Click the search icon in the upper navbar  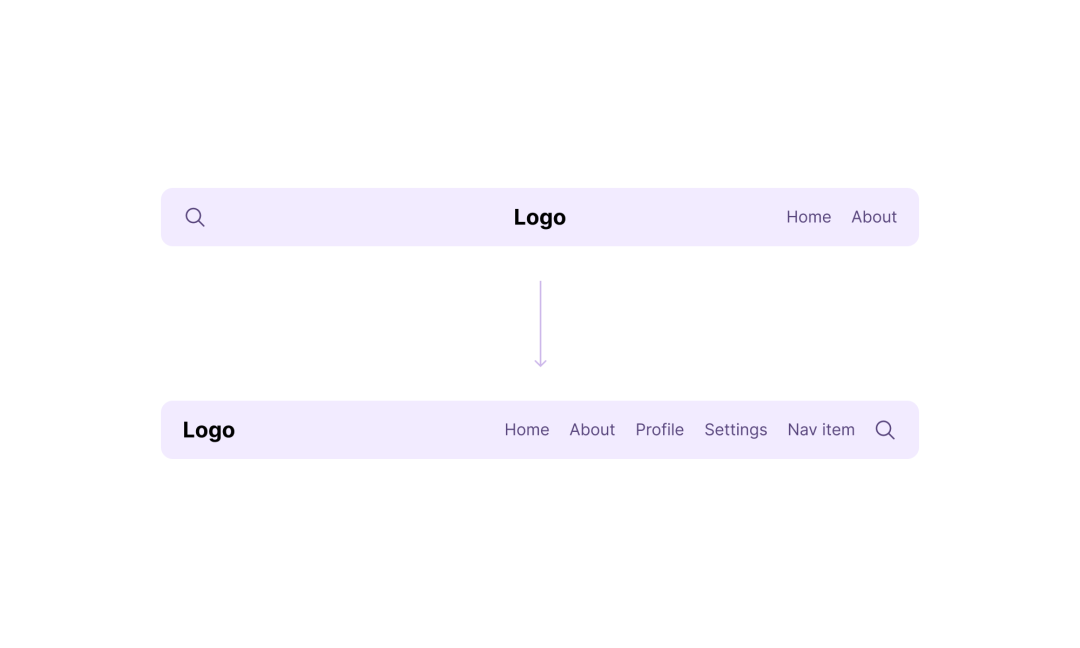[x=195, y=217]
